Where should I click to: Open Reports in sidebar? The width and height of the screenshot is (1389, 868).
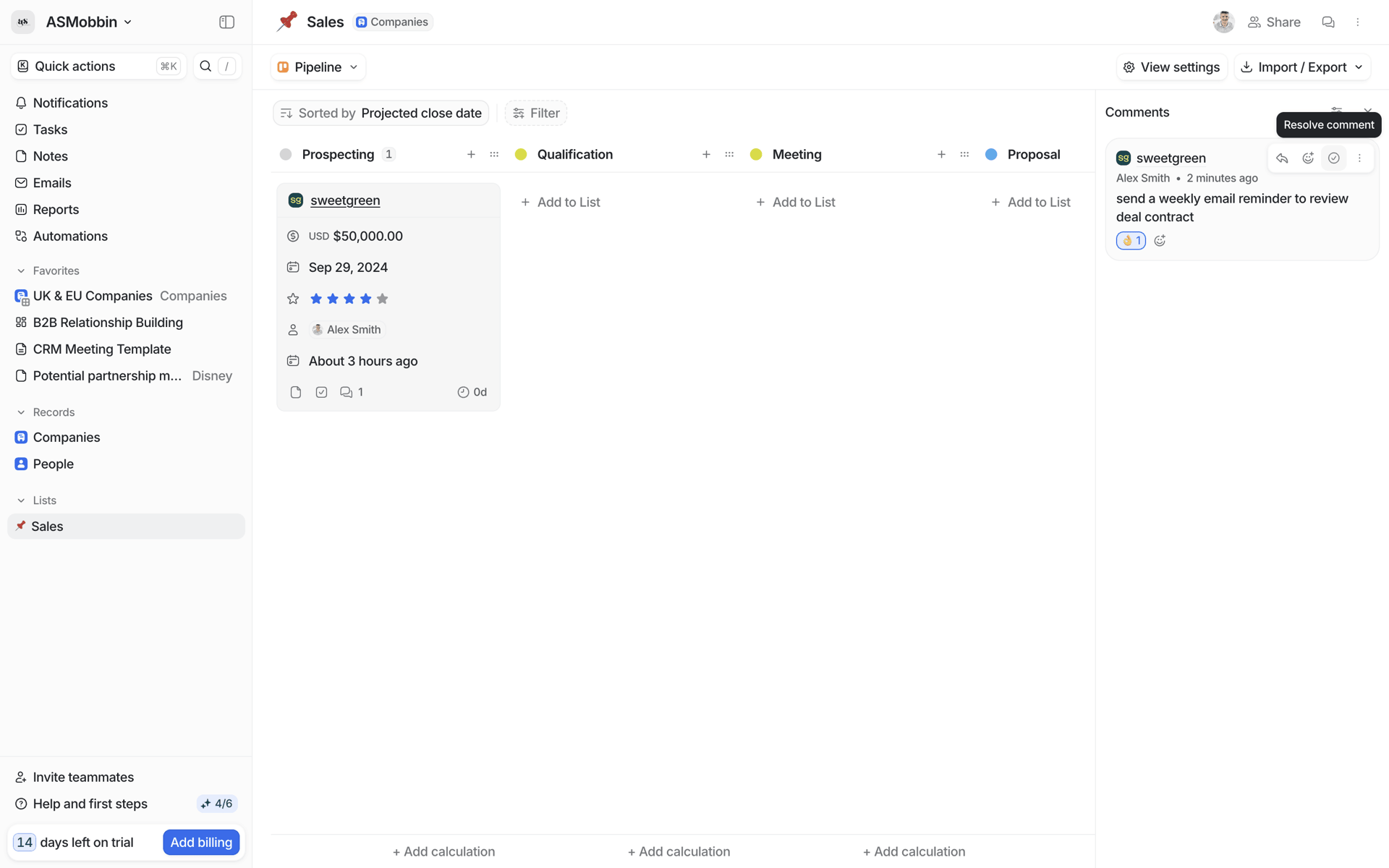click(126, 210)
